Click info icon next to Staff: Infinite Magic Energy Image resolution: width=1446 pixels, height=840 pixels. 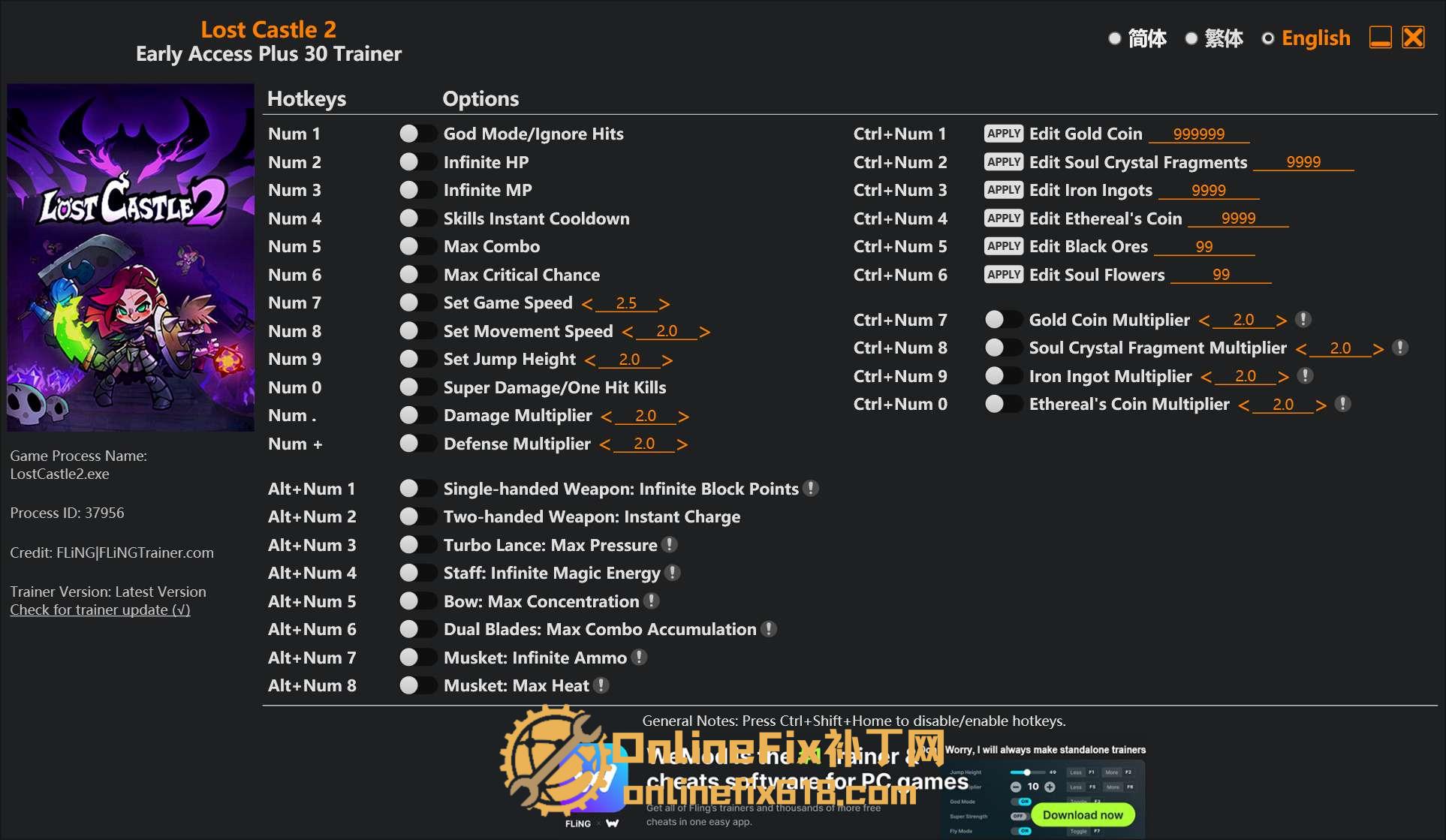pos(673,573)
